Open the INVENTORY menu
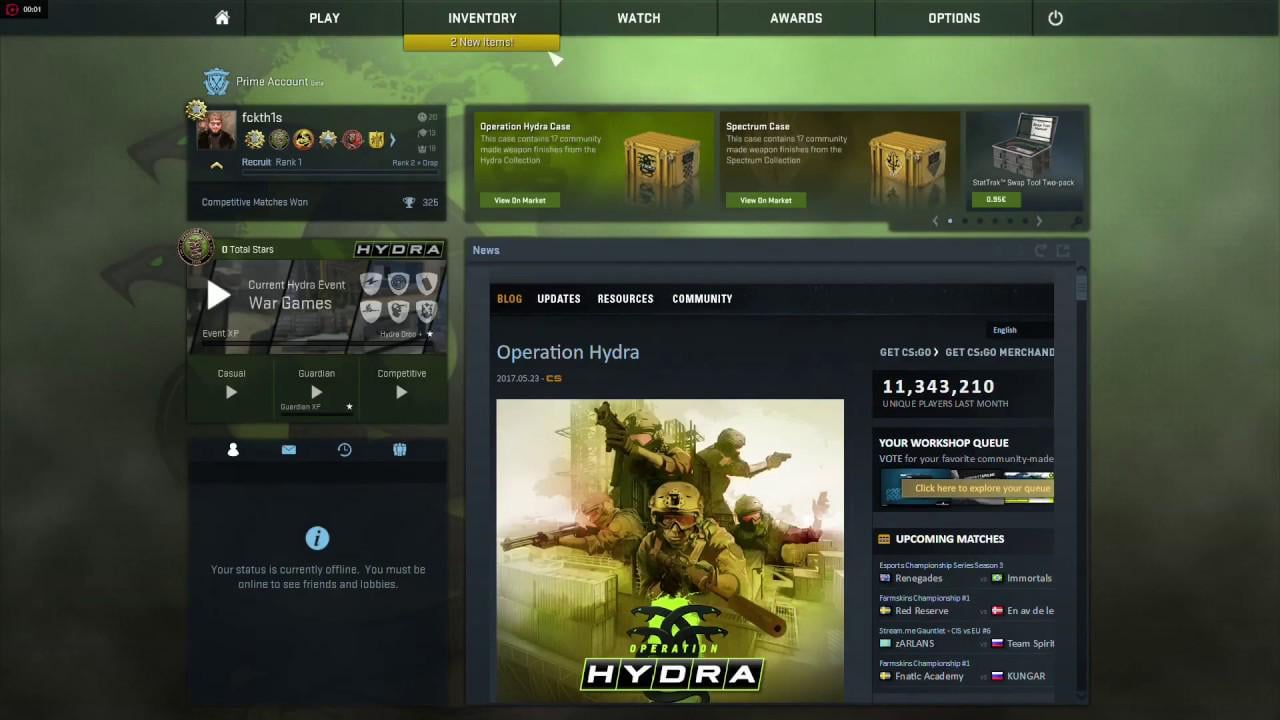1280x720 pixels. point(482,18)
